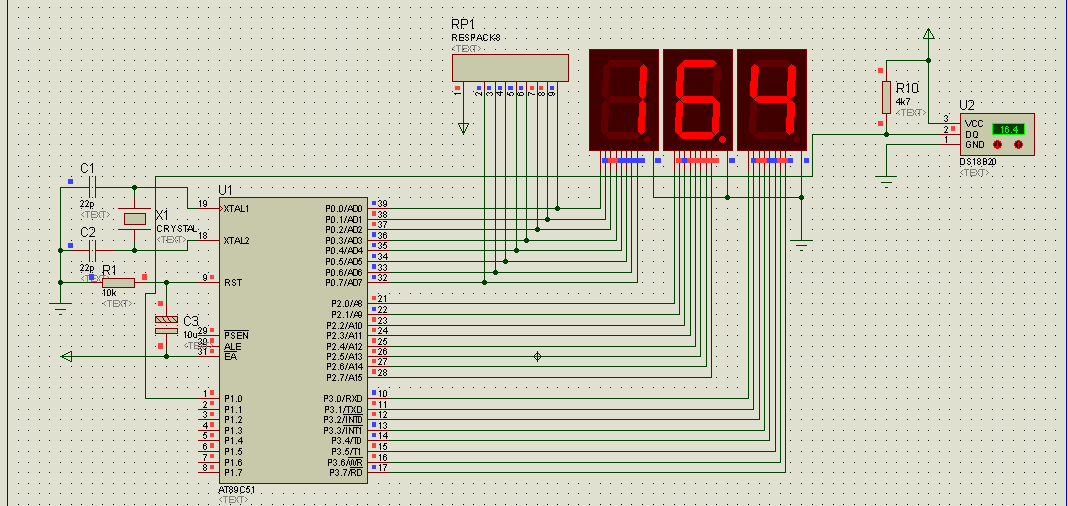
Task: Click the power terminal above R10
Action: click(928, 34)
